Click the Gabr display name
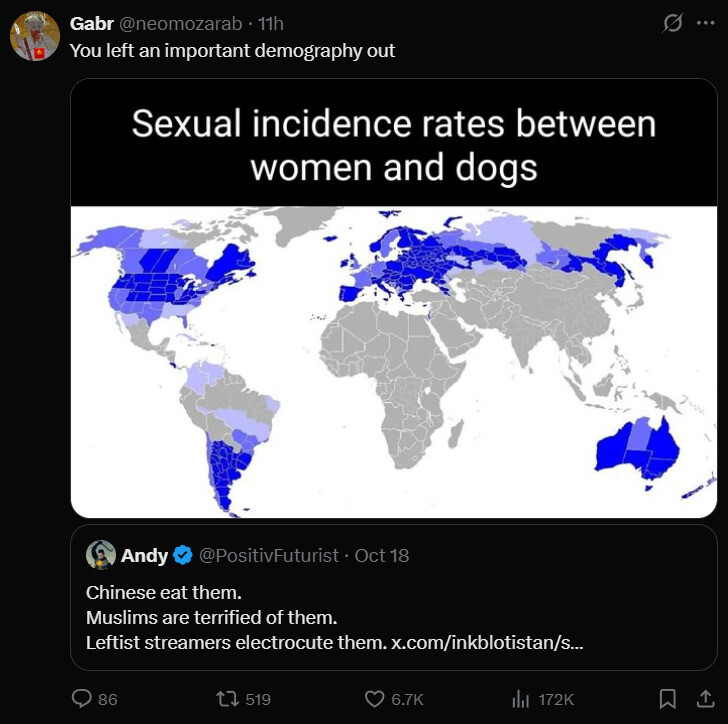This screenshot has height=724, width=728. (x=91, y=24)
